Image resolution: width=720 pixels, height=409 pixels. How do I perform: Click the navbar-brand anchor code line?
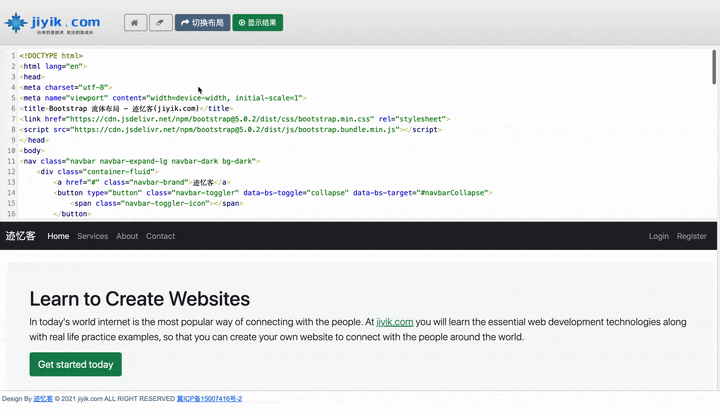point(142,182)
